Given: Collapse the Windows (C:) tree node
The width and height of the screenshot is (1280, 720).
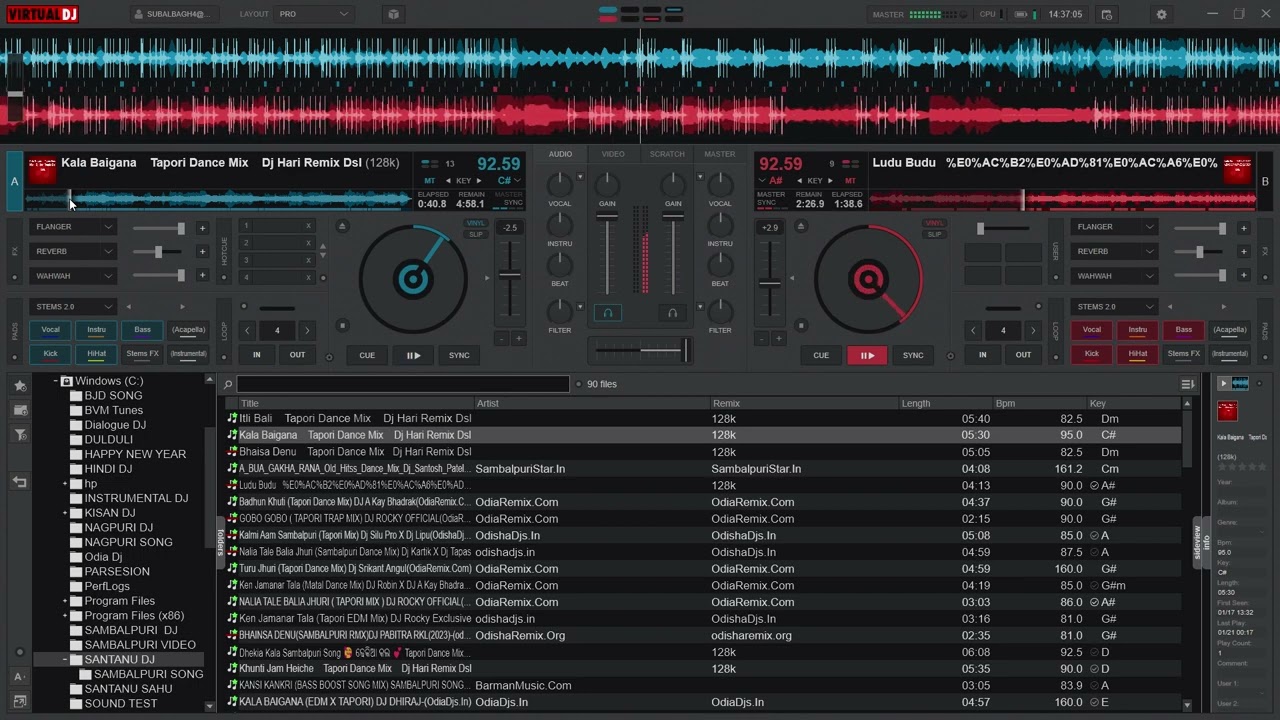Looking at the screenshot, I should (x=56, y=381).
